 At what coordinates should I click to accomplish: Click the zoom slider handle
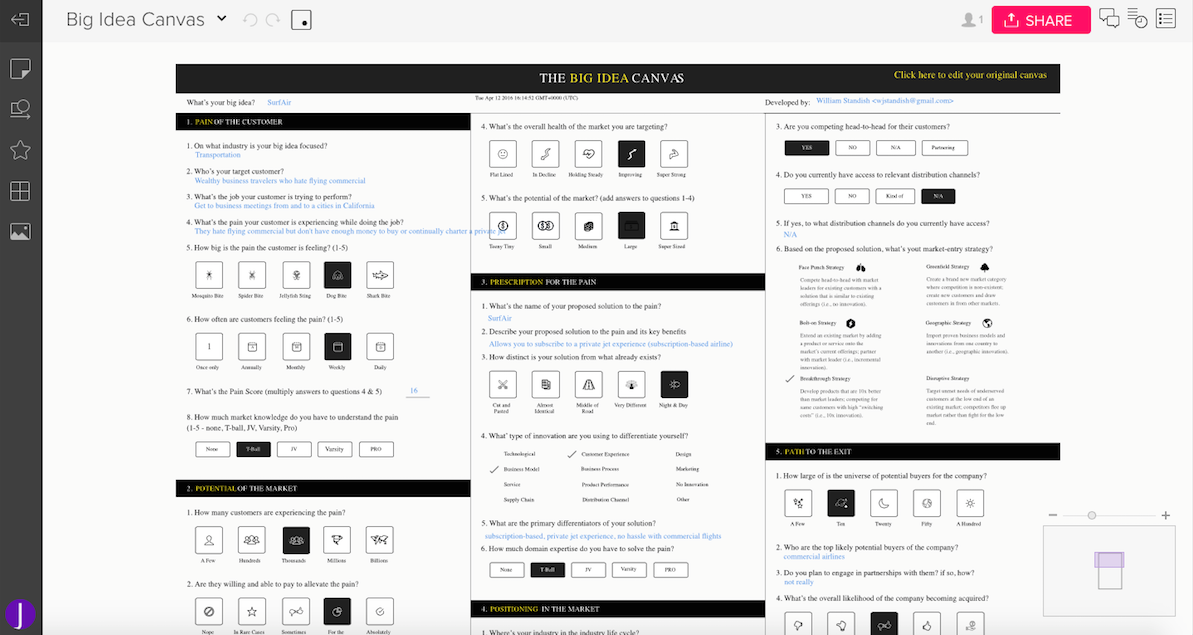pyautogui.click(x=1092, y=515)
